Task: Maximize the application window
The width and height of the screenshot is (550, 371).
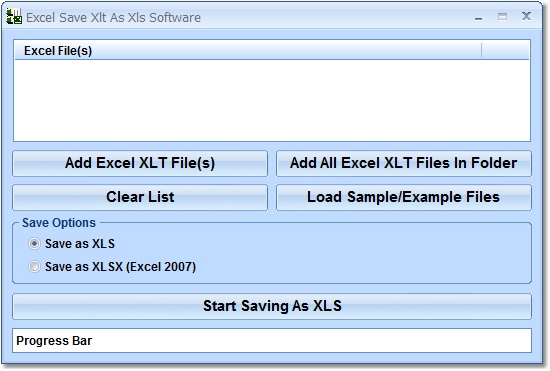Action: tap(502, 16)
